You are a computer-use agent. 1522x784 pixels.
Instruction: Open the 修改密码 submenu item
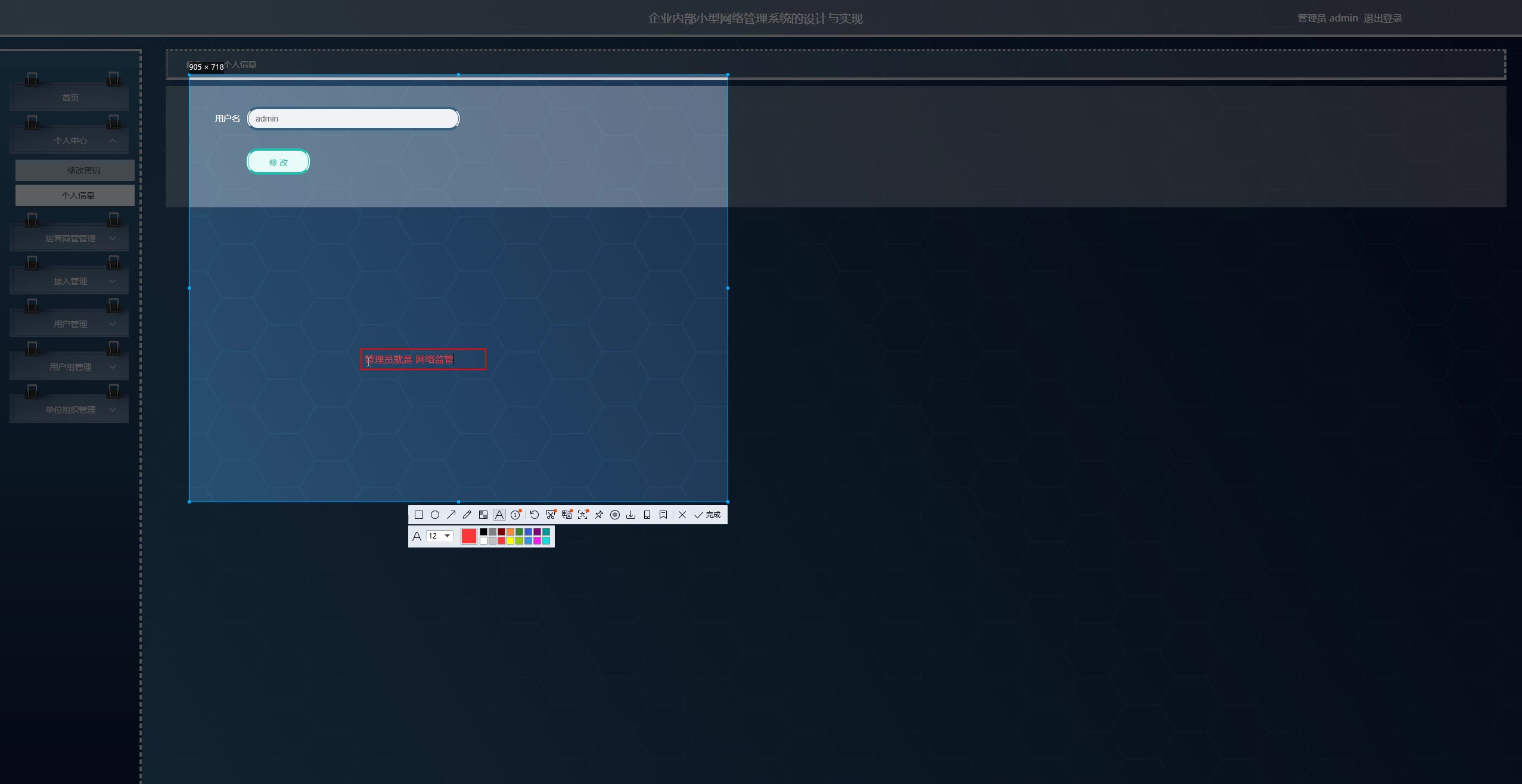coord(83,170)
